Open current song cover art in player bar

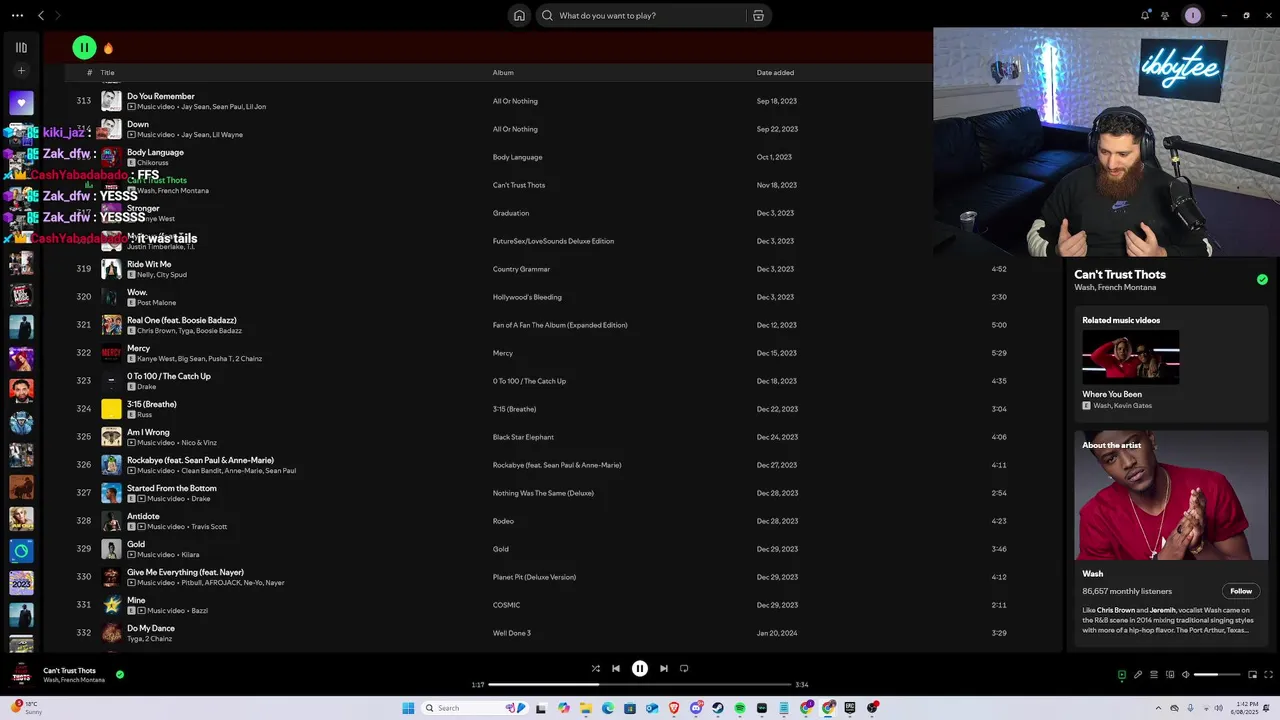click(x=21, y=675)
